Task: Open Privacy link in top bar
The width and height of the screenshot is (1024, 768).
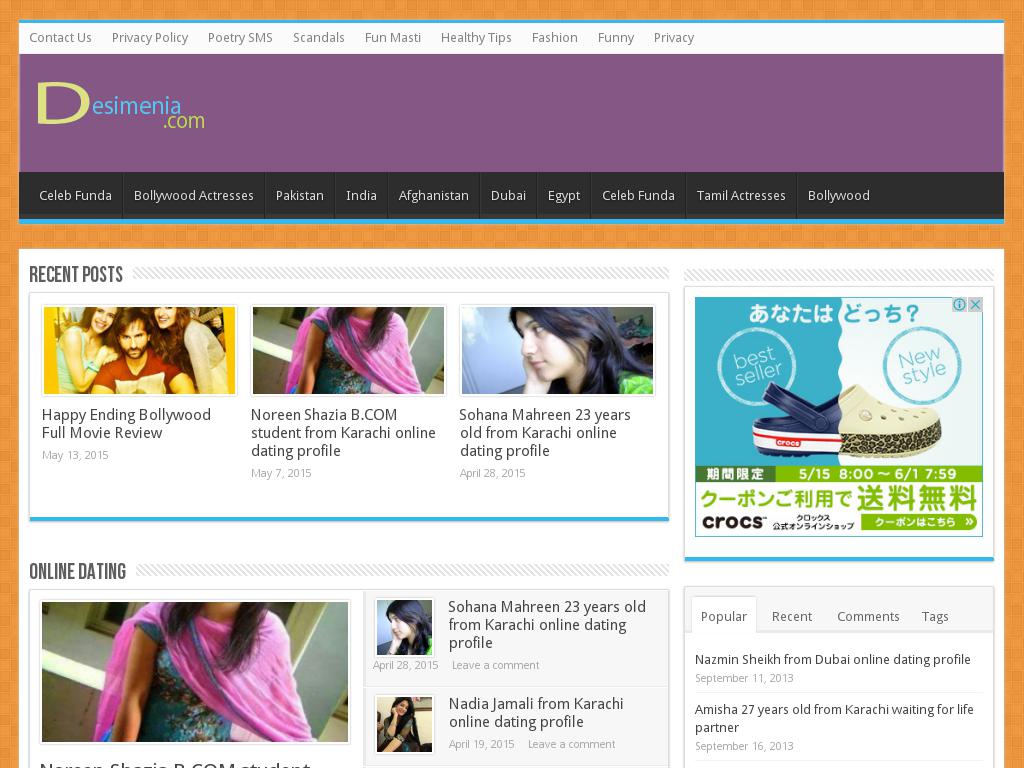Action: (674, 38)
